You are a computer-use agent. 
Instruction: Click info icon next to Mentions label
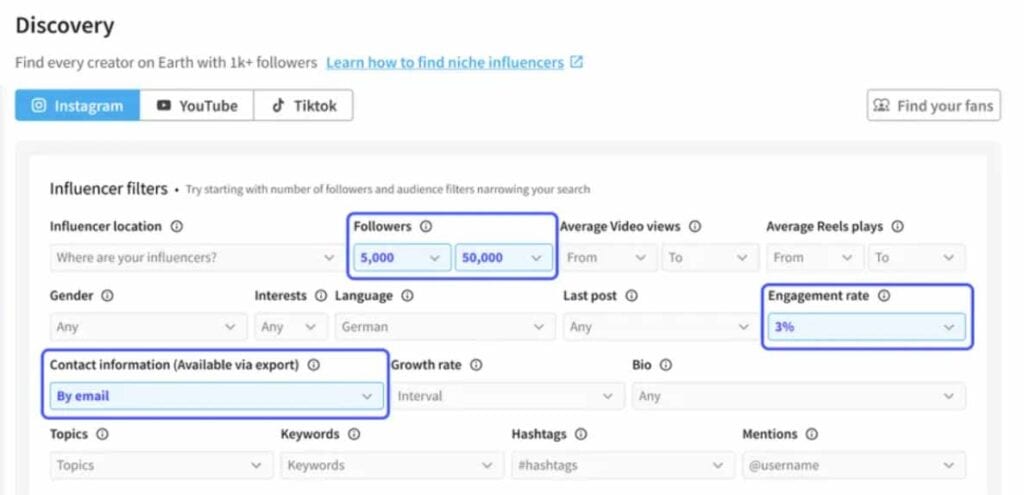pos(811,434)
